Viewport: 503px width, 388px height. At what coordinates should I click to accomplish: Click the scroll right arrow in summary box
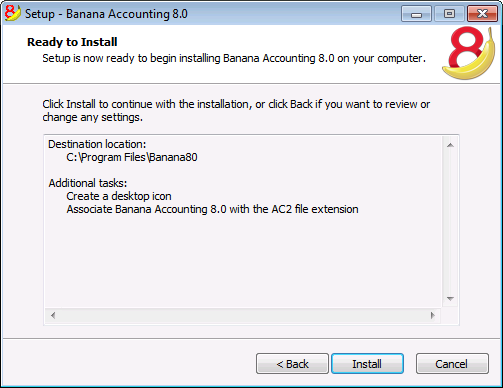433,315
